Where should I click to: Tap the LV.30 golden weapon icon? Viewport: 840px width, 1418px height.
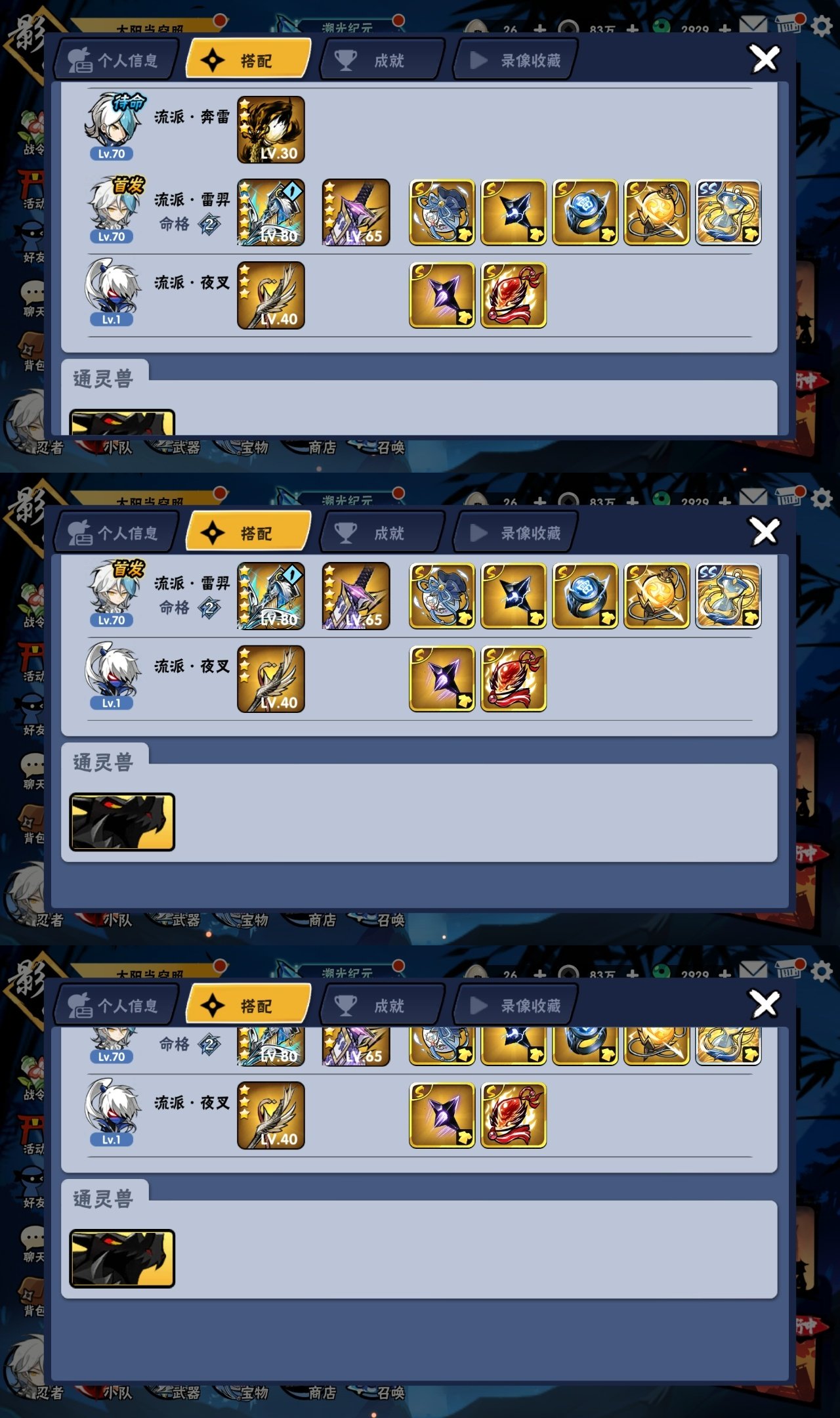pos(270,129)
